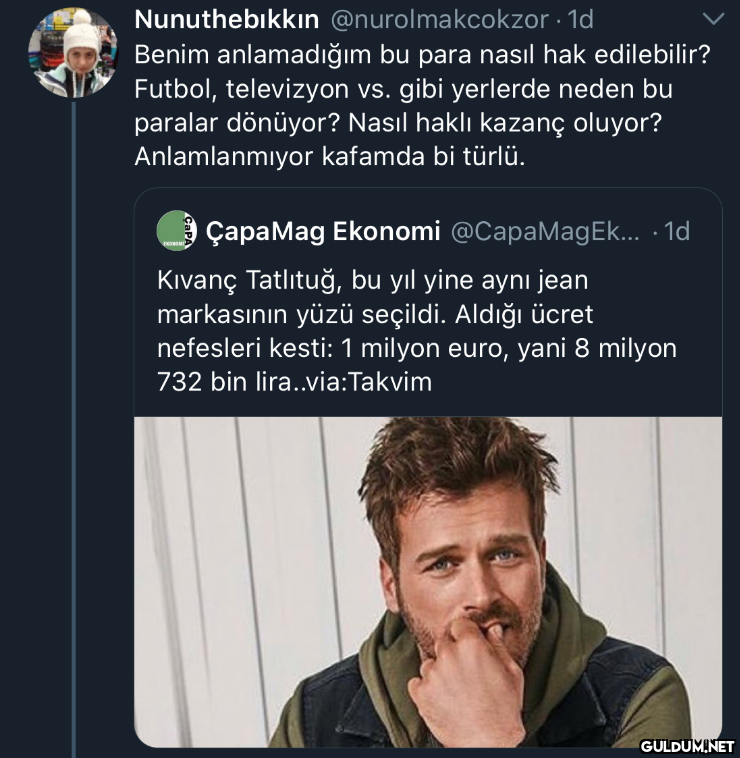Click the @CapaMagEk... handle
The width and height of the screenshot is (740, 758).
coord(546,231)
